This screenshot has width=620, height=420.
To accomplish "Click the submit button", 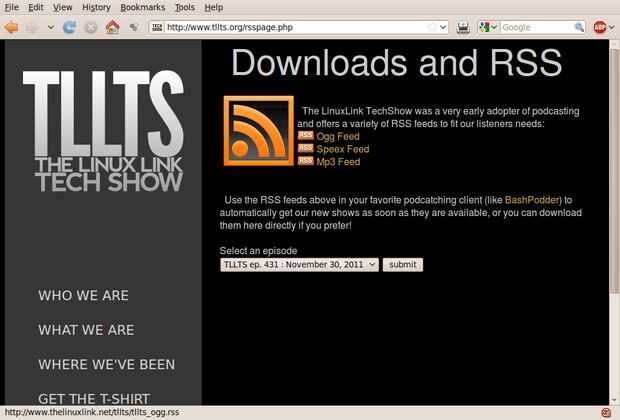I will (x=403, y=265).
